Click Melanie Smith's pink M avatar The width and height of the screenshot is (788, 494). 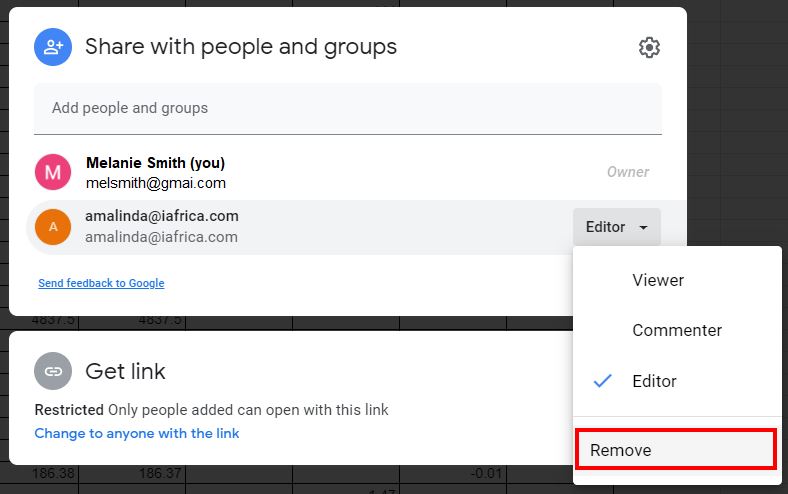coord(53,172)
